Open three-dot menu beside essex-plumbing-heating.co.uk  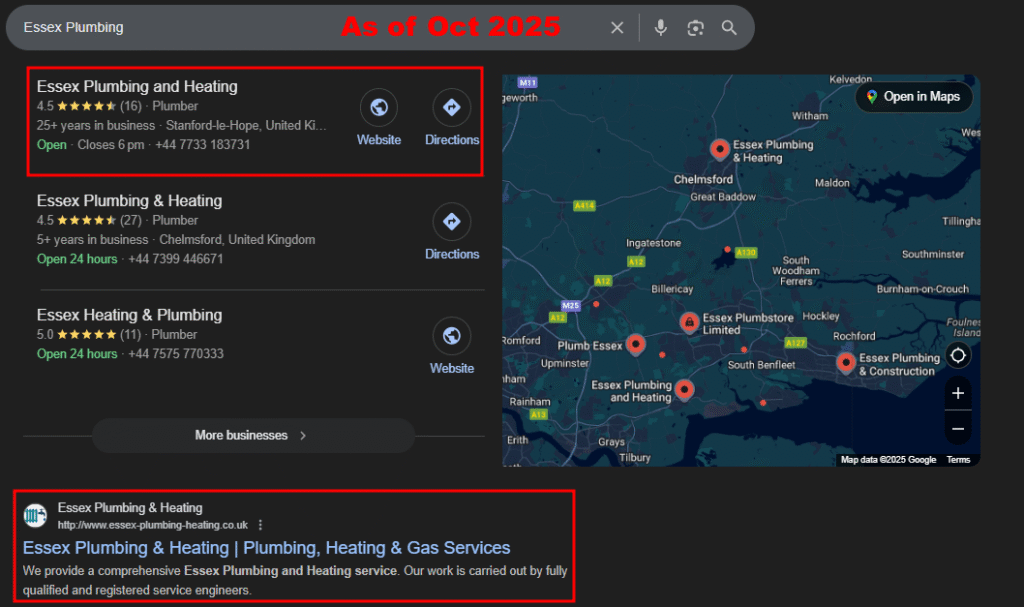tap(261, 525)
